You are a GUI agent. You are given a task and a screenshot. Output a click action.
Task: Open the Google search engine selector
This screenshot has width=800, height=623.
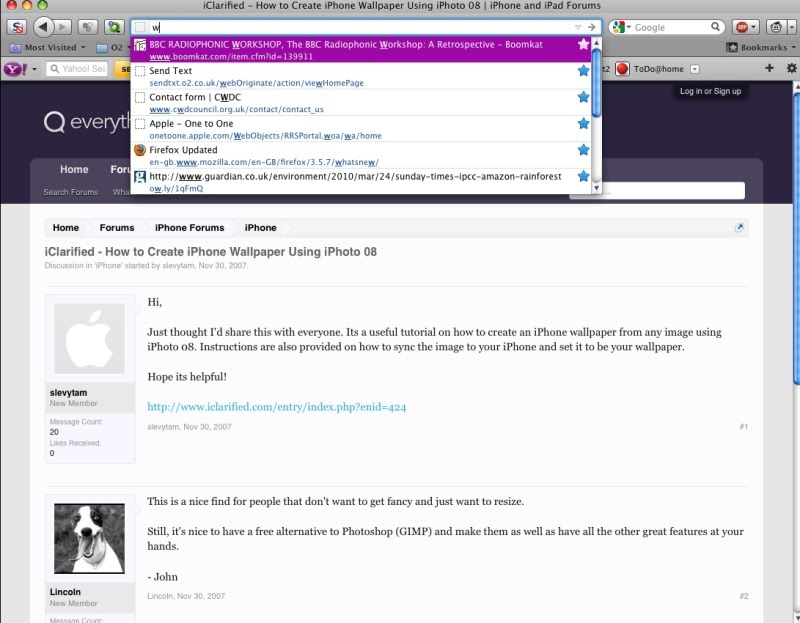pos(621,27)
